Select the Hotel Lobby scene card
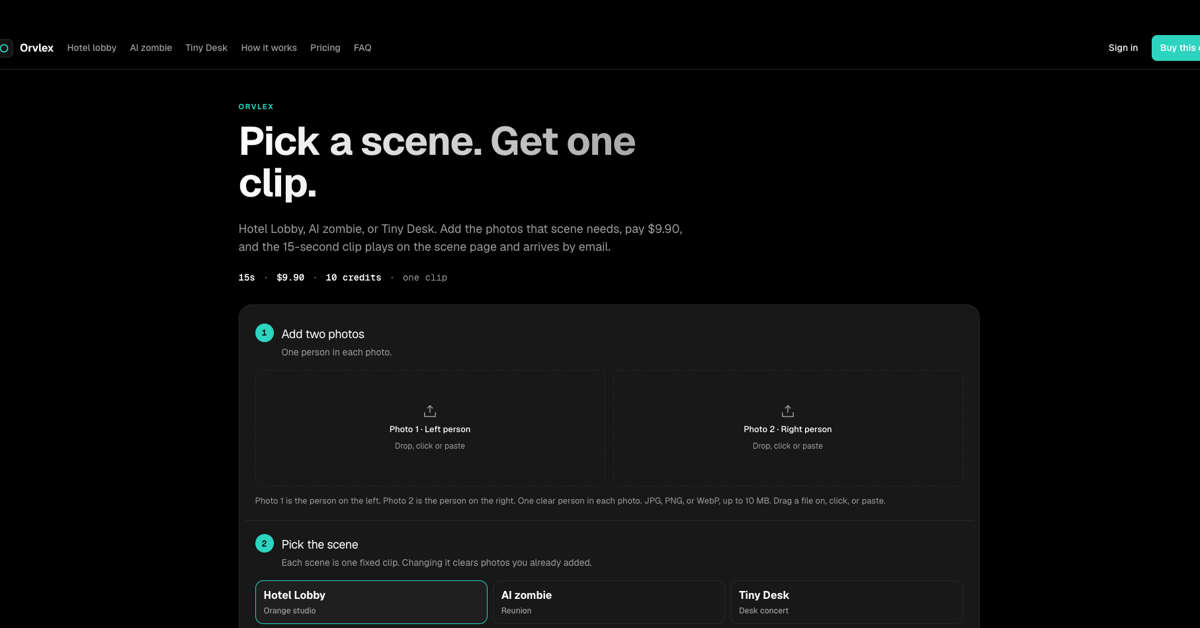 click(371, 602)
